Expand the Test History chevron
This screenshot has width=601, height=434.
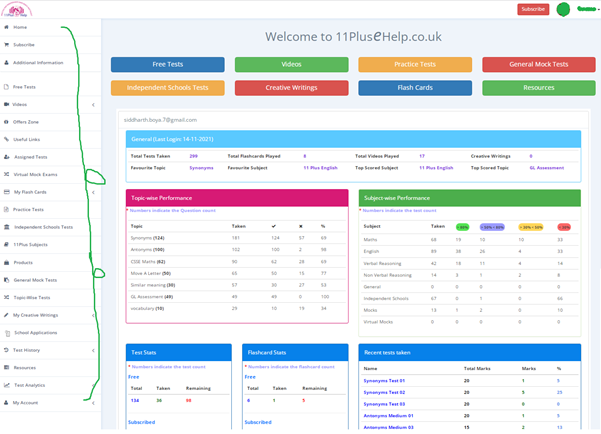pos(93,350)
